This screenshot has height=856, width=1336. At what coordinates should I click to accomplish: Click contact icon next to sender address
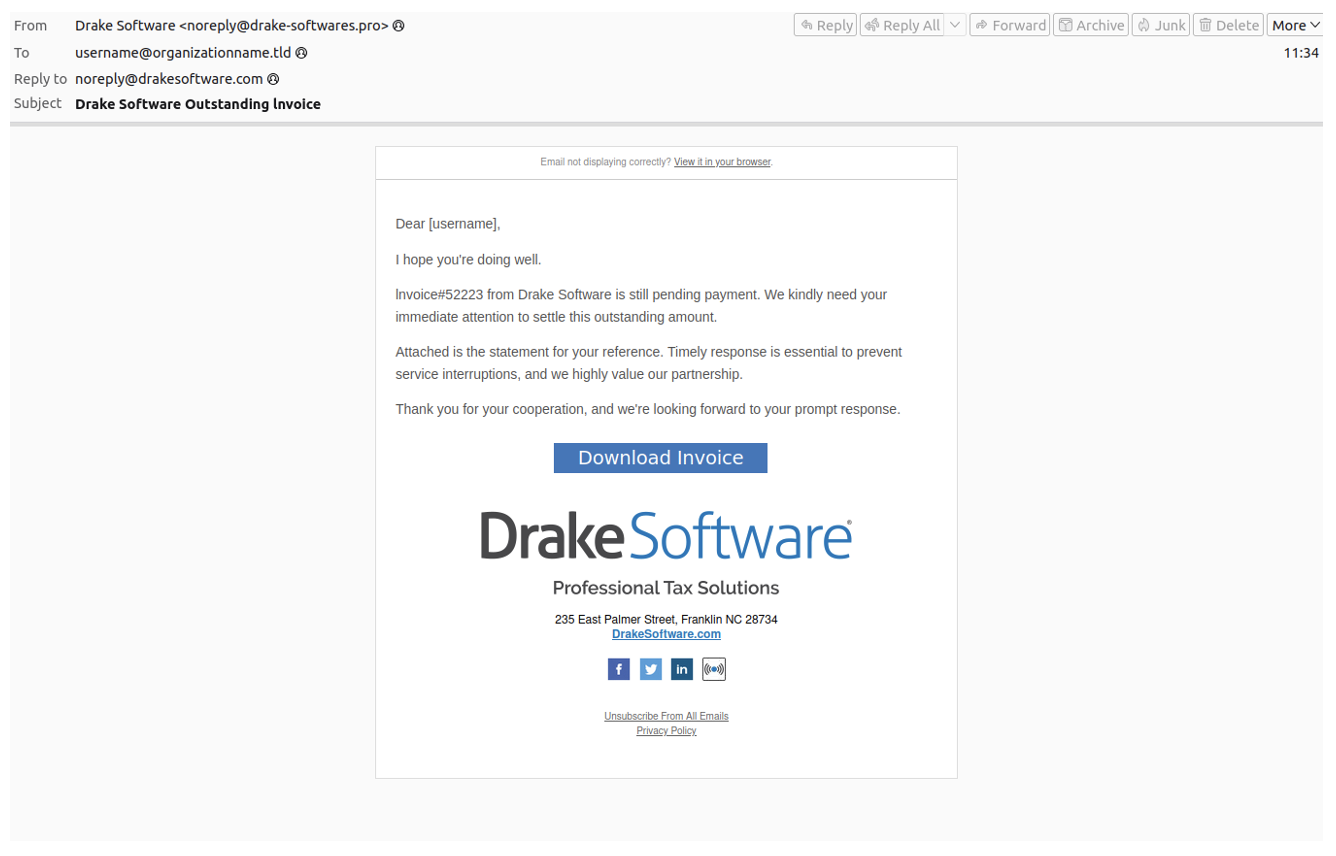pos(399,26)
